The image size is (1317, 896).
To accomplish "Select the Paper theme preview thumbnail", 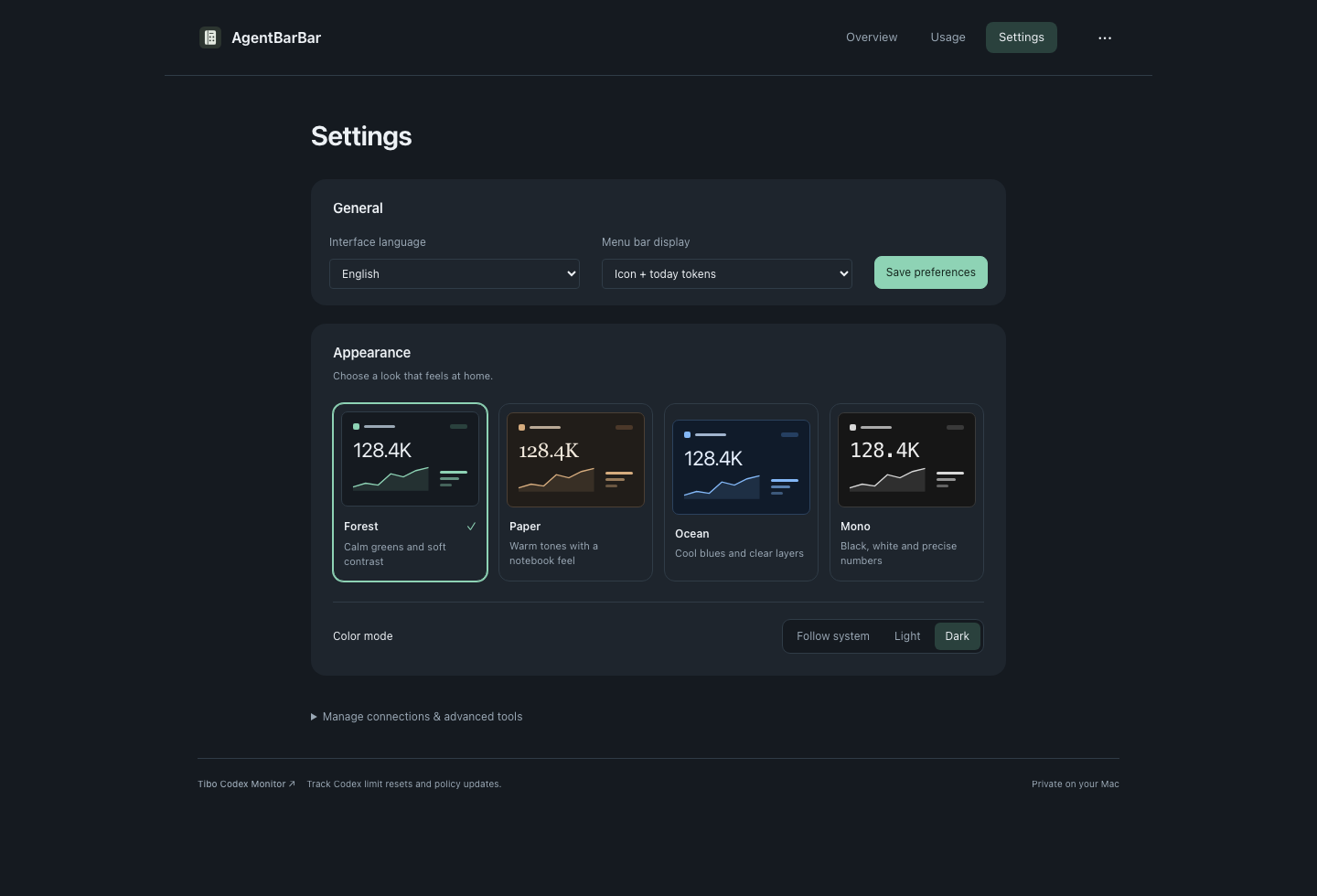I will point(575,459).
